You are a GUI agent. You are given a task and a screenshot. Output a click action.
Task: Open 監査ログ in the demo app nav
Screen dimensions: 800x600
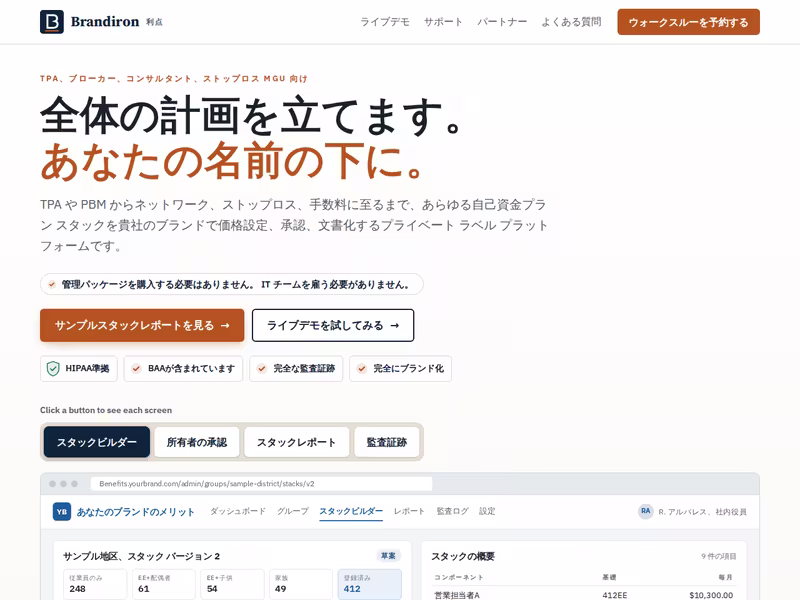click(x=452, y=511)
